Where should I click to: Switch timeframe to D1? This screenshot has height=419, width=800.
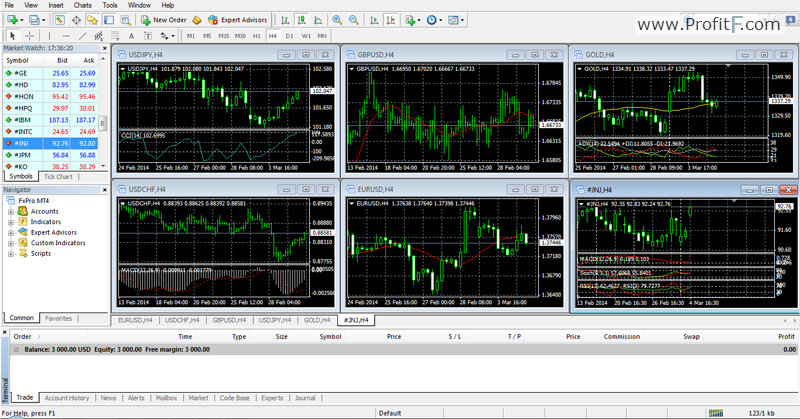(289, 36)
